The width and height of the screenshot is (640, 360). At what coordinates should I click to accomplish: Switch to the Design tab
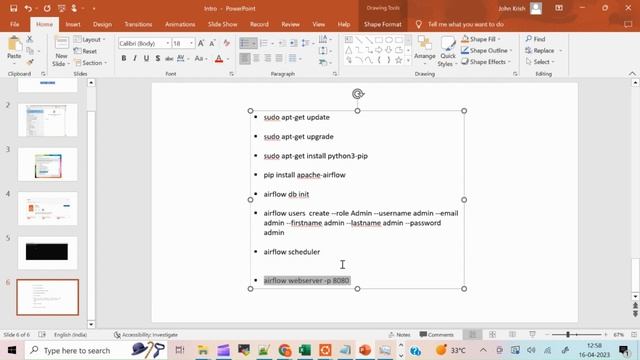(102, 24)
